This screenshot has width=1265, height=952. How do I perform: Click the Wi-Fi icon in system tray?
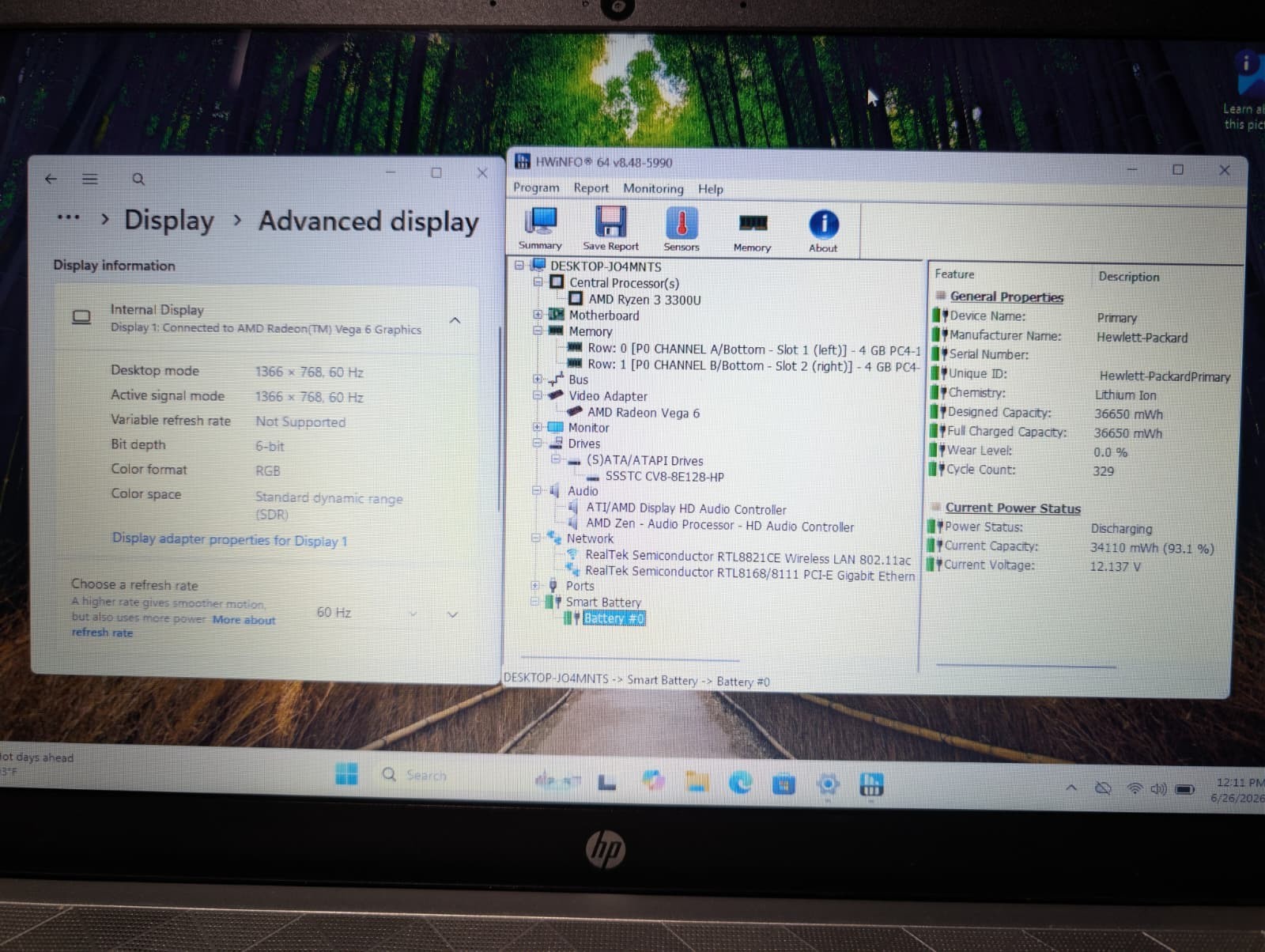(x=1135, y=788)
